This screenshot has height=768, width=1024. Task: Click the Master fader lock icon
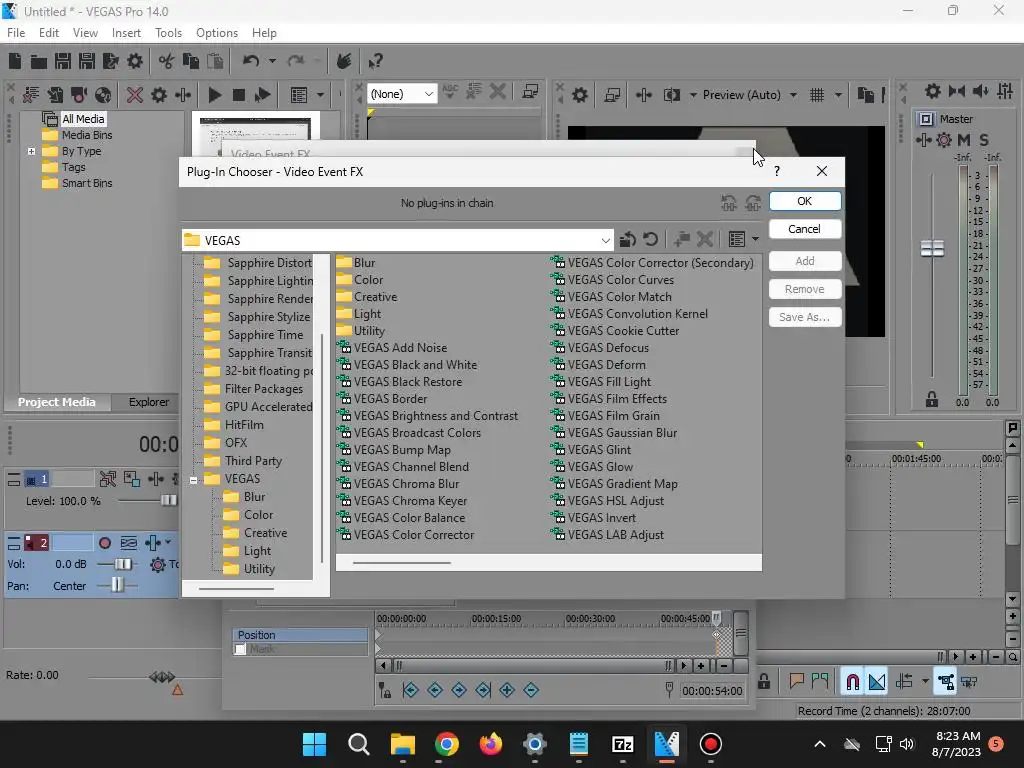click(932, 399)
